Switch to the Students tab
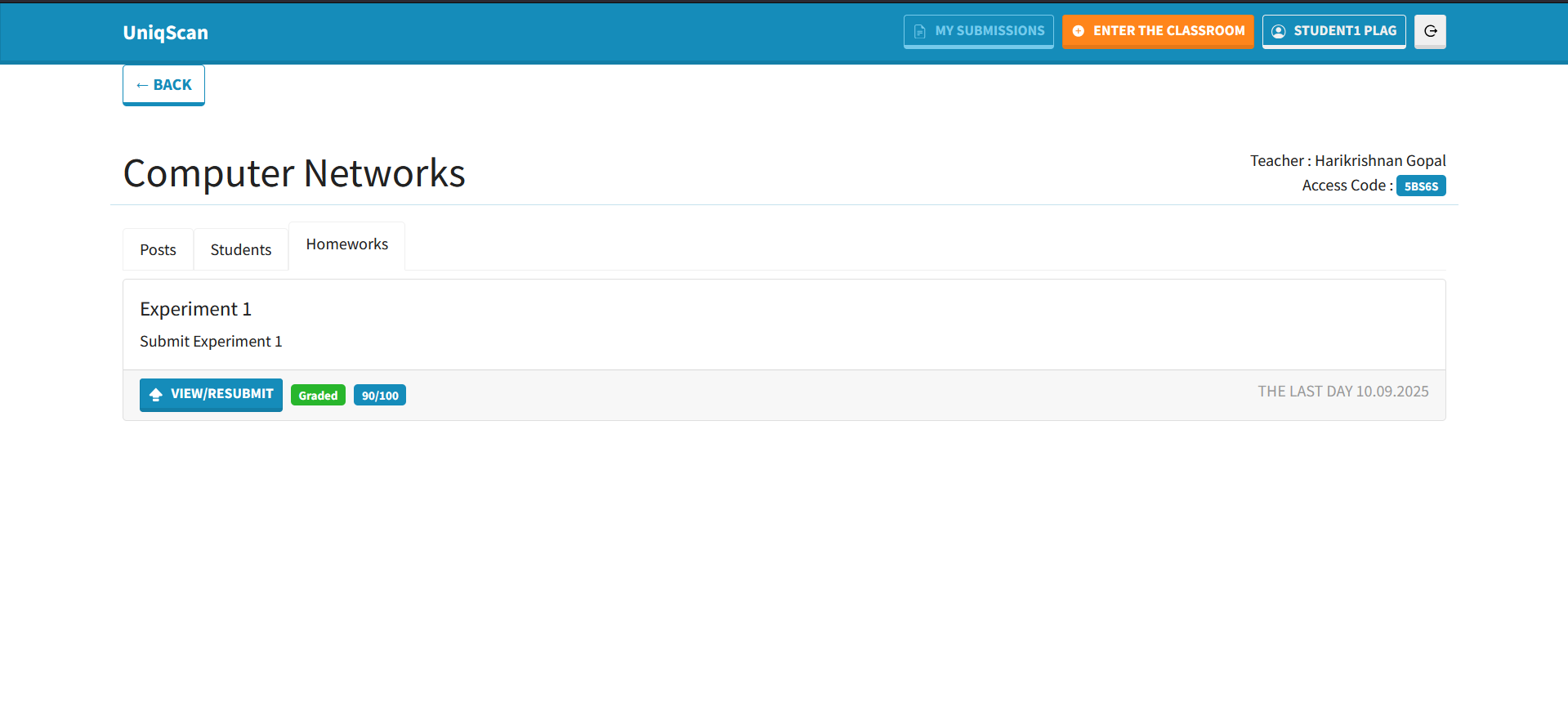 [240, 249]
